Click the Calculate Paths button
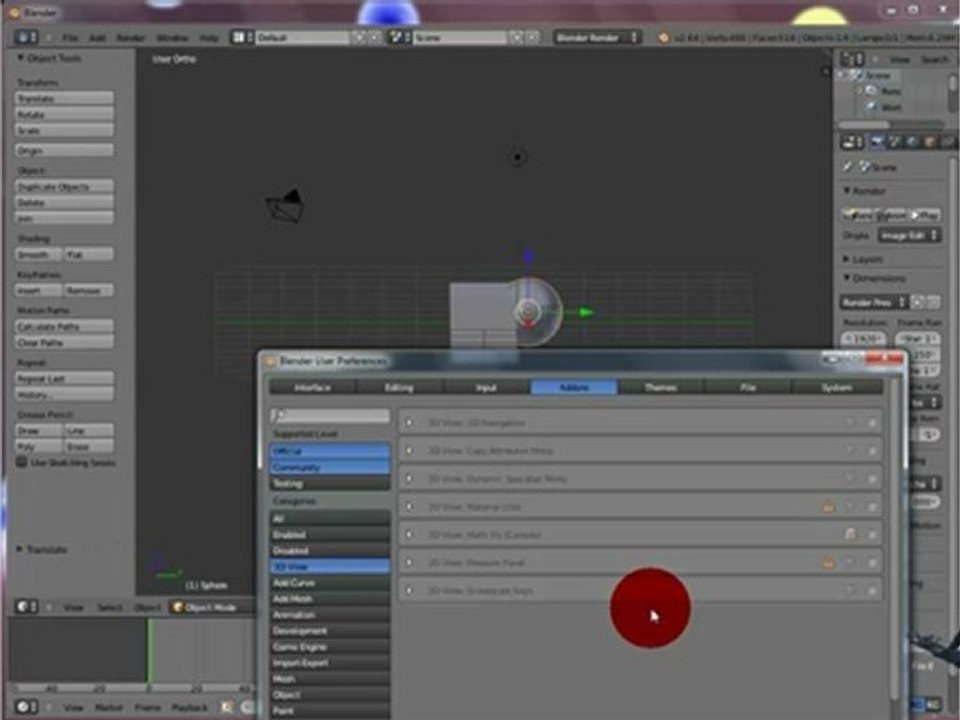The width and height of the screenshot is (960, 720). (64, 326)
